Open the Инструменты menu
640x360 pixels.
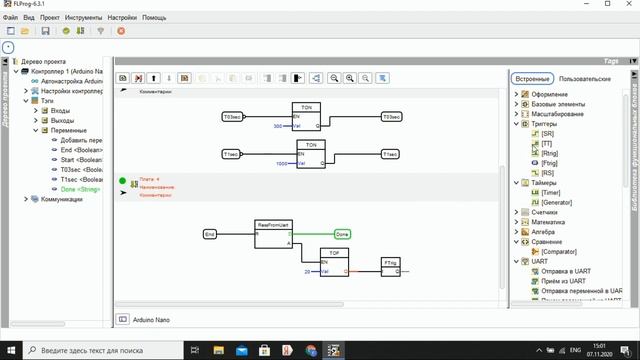(83, 18)
